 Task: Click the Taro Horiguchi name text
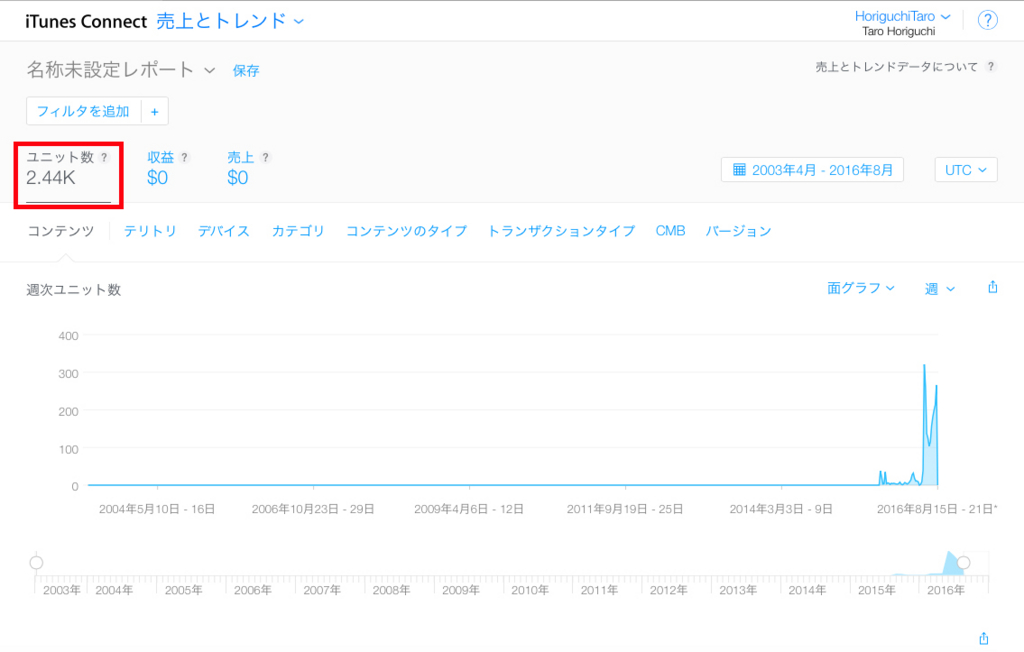pyautogui.click(x=899, y=31)
